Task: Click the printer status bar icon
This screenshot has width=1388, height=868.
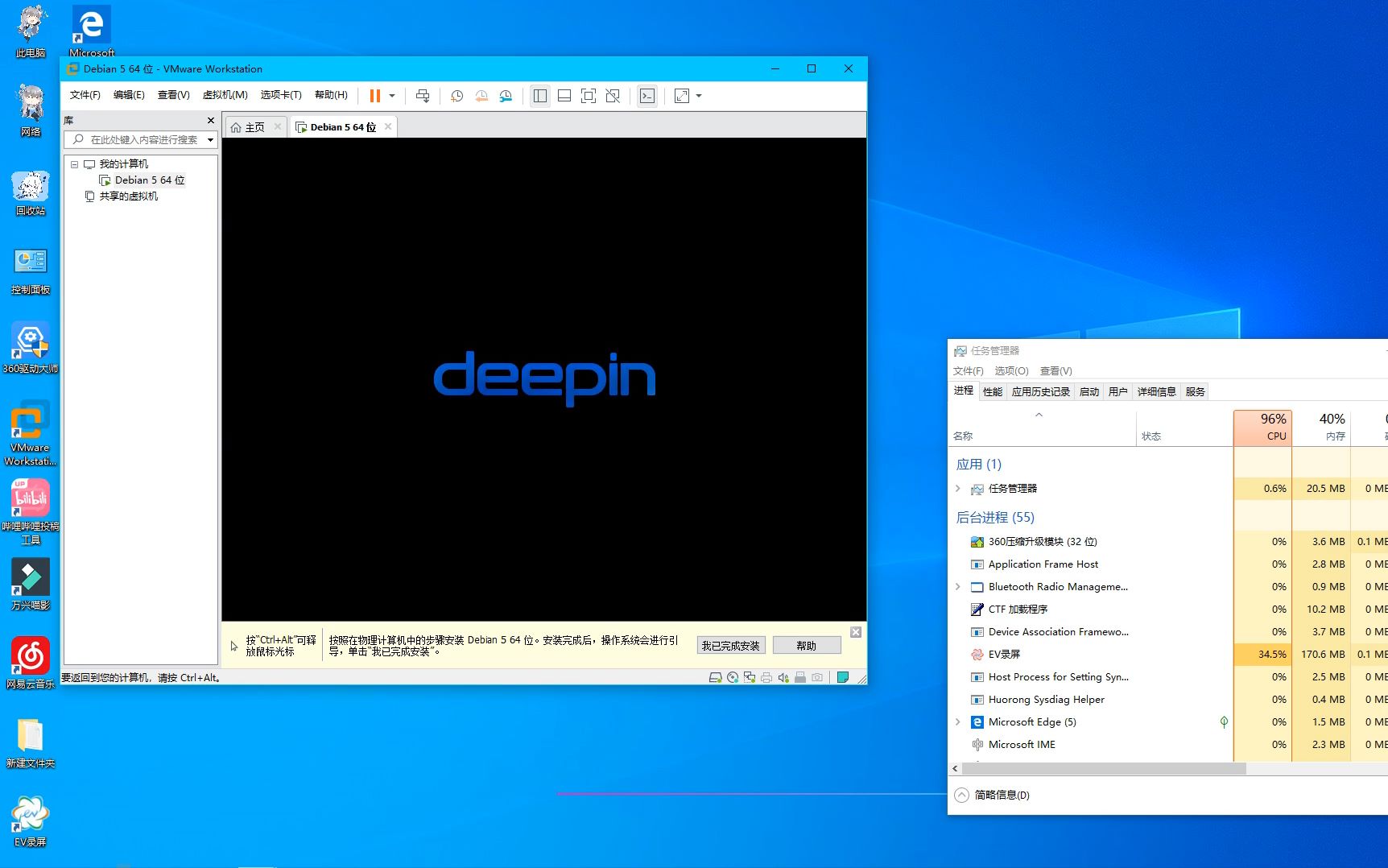Action: (766, 678)
